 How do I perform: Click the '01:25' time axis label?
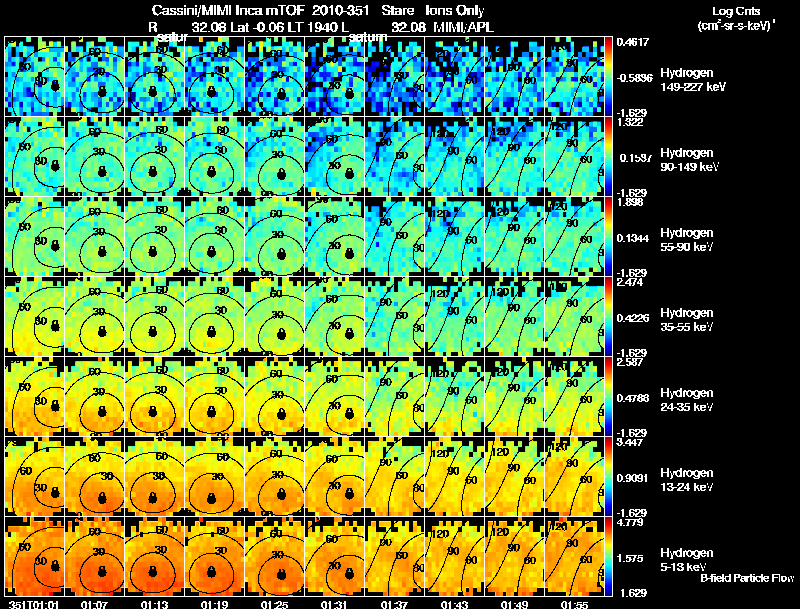(274, 604)
